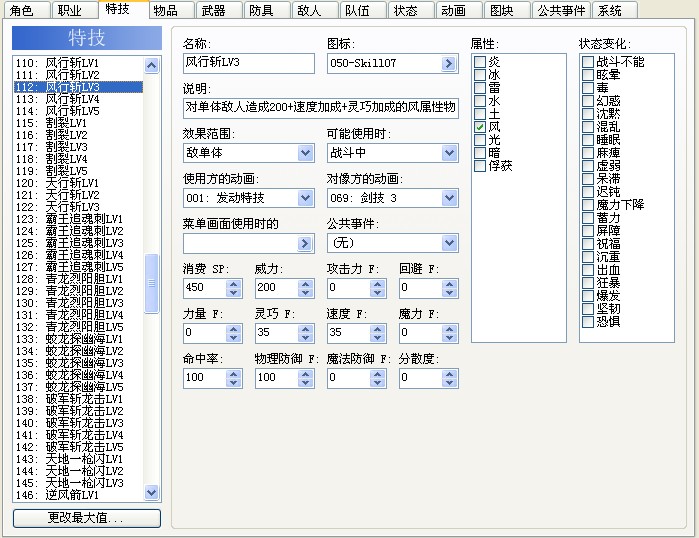Switch to the 系统 tab

click(x=615, y=10)
